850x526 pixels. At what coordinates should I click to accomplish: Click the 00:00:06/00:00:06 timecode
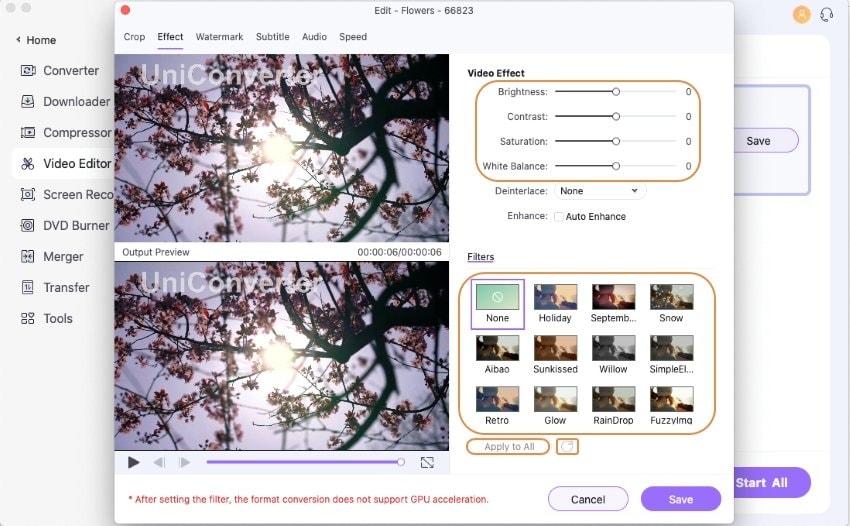click(x=400, y=252)
